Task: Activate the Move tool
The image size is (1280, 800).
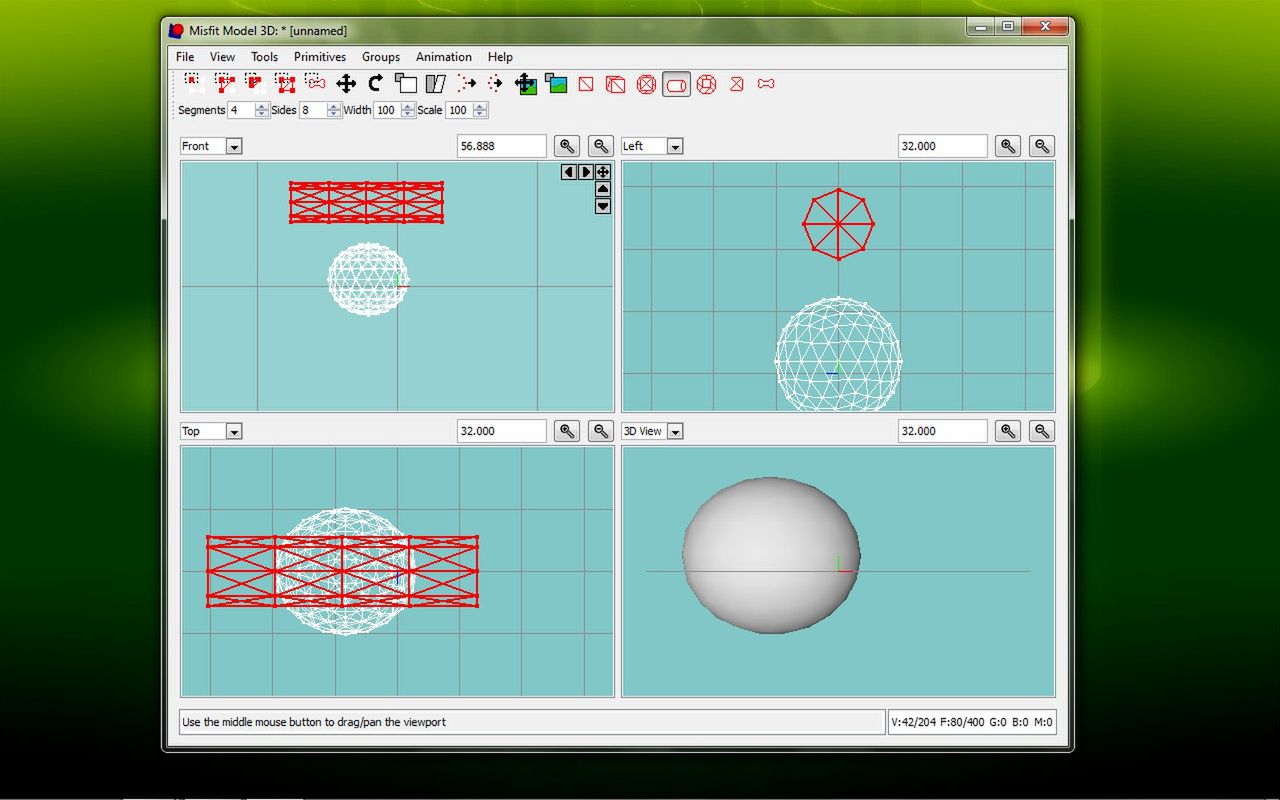Action: (x=345, y=84)
